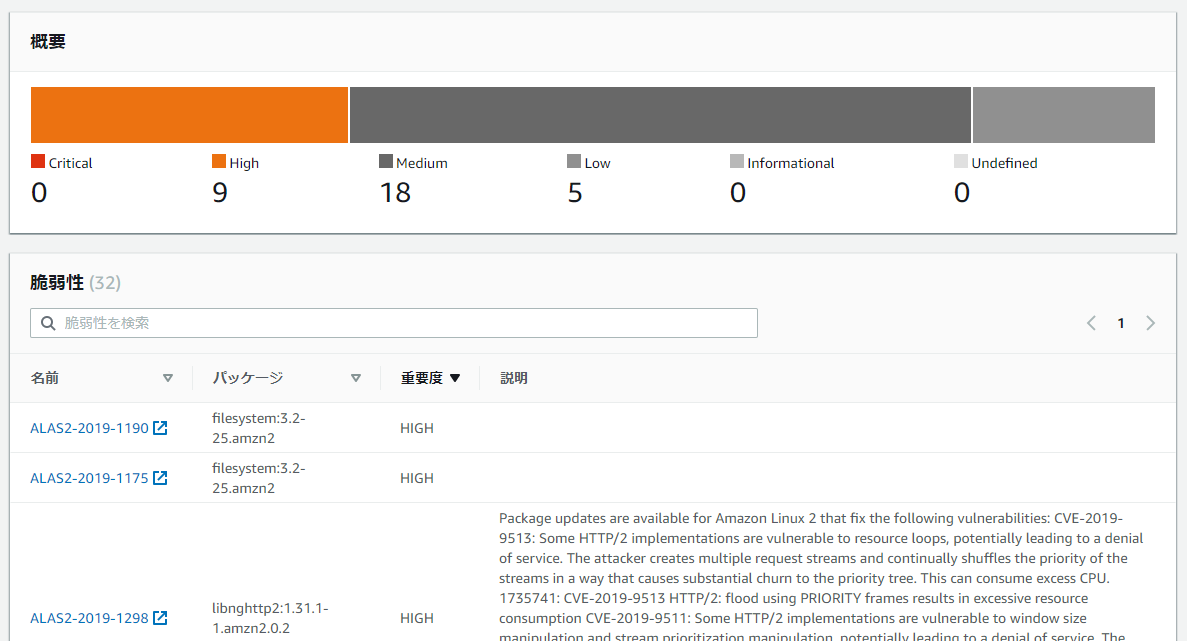Open ALAS2-2019-1190 vulnerability link
This screenshot has width=1187, height=641.
tap(89, 428)
